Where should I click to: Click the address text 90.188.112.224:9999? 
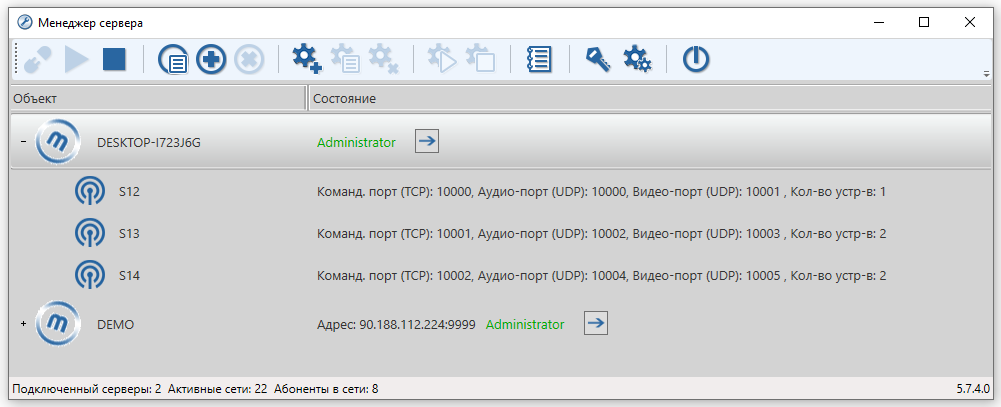coord(418,324)
